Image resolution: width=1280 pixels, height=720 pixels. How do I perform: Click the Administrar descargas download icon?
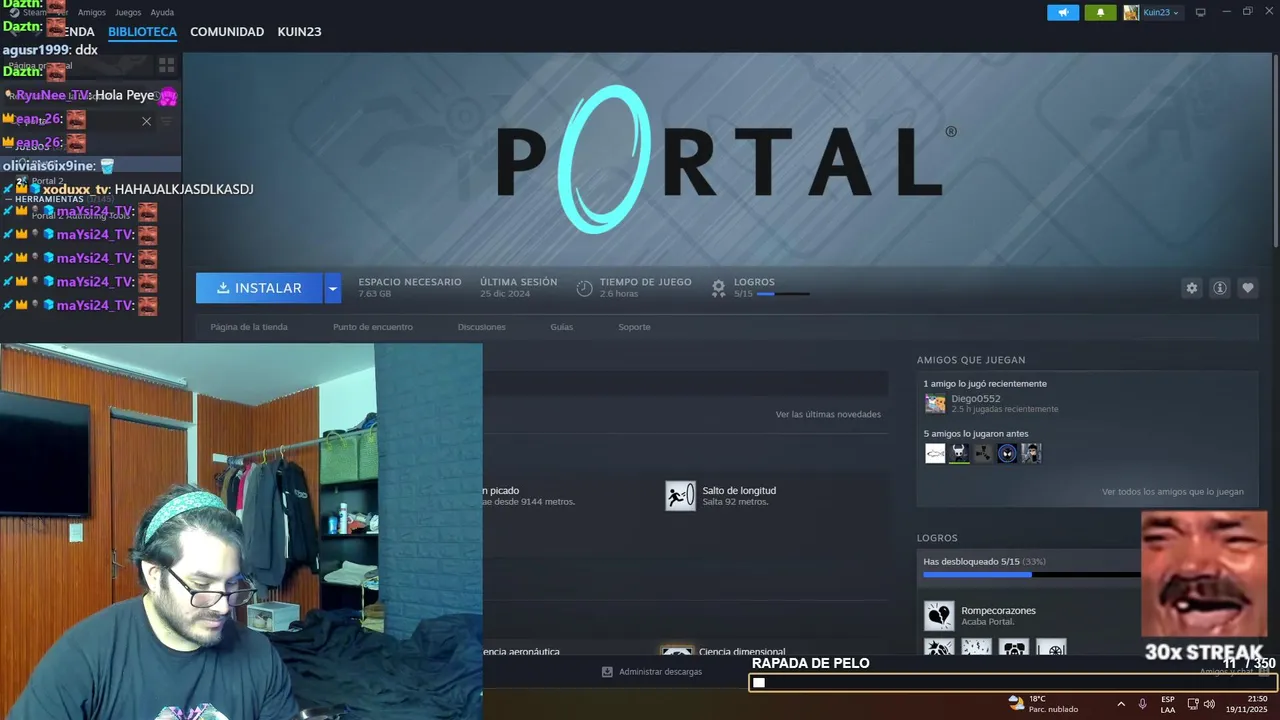point(607,672)
